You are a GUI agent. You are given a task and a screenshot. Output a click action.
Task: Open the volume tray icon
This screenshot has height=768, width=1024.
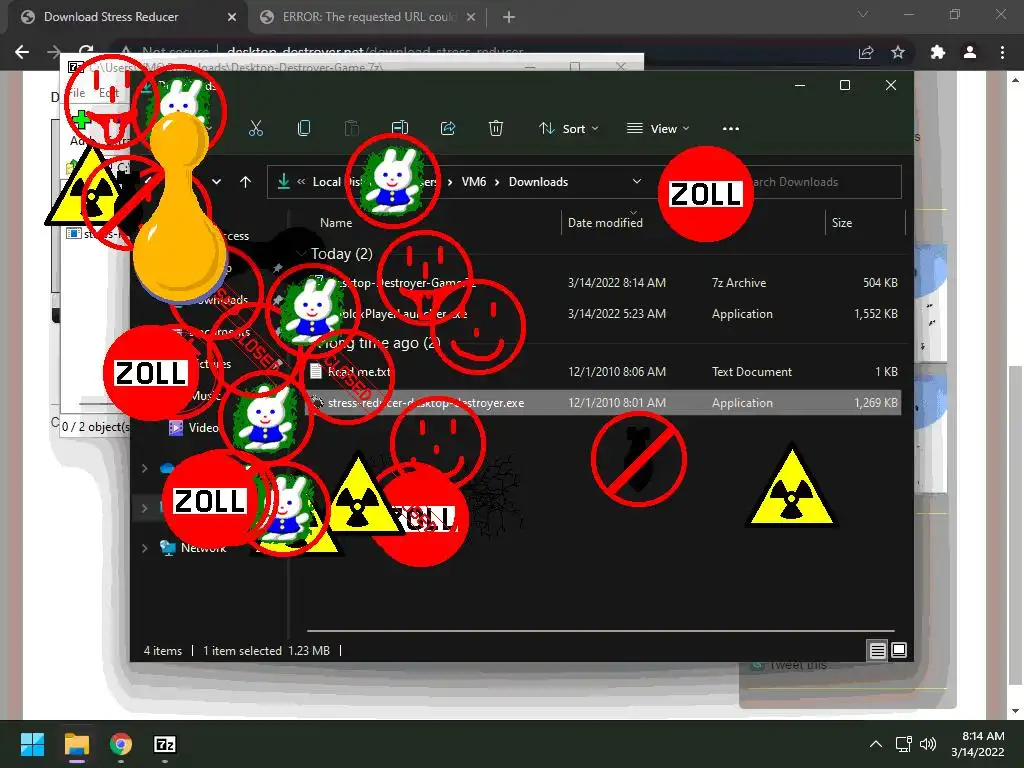(x=927, y=744)
